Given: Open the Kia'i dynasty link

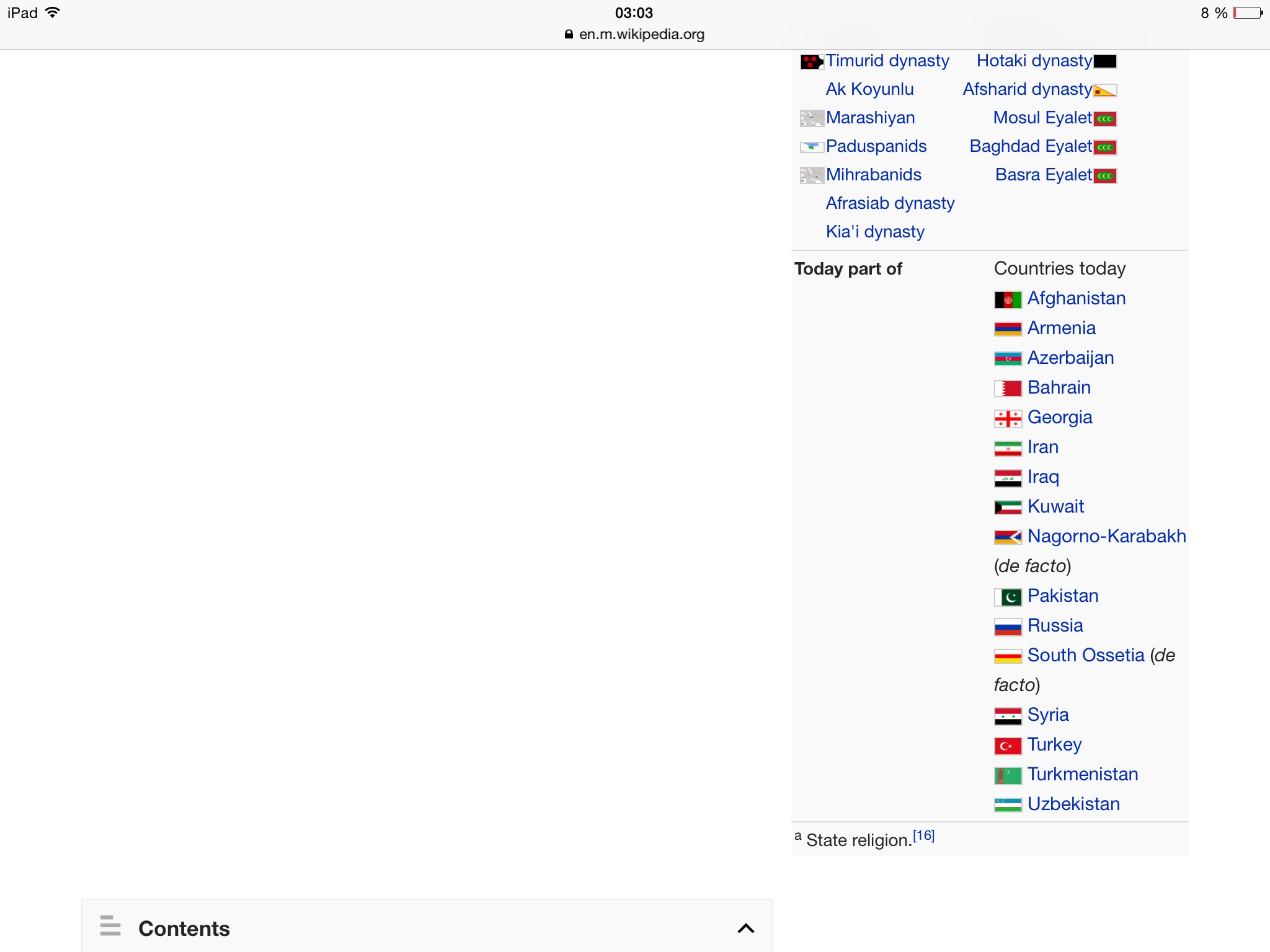Looking at the screenshot, I should pos(874,232).
